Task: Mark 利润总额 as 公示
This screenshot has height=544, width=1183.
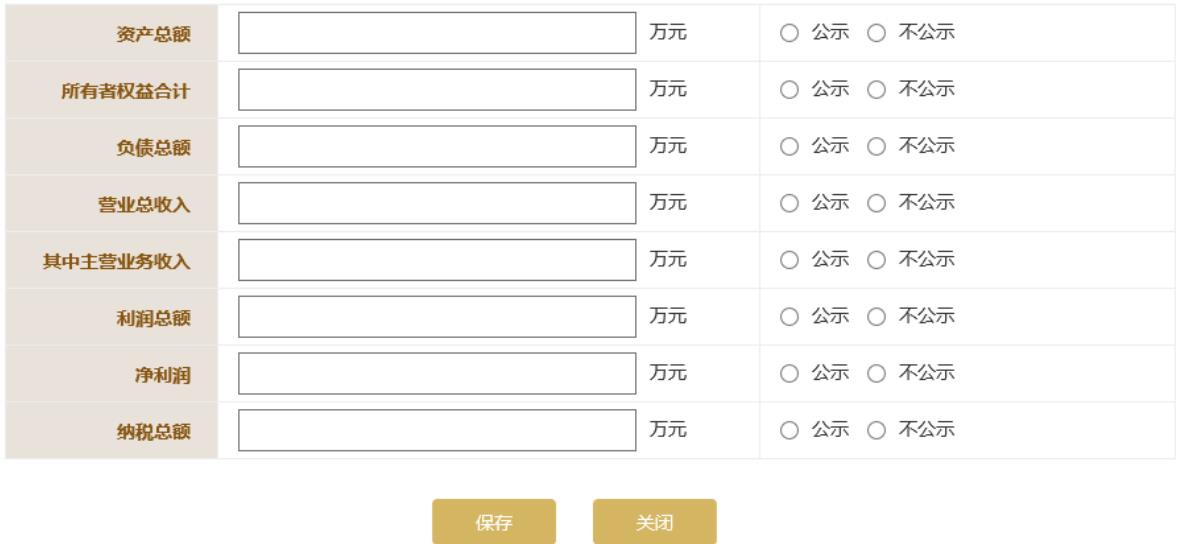Action: coord(788,318)
